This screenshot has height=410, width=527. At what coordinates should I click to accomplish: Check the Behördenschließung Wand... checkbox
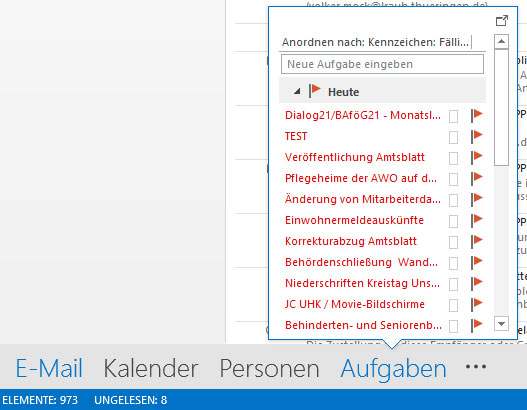click(x=453, y=263)
